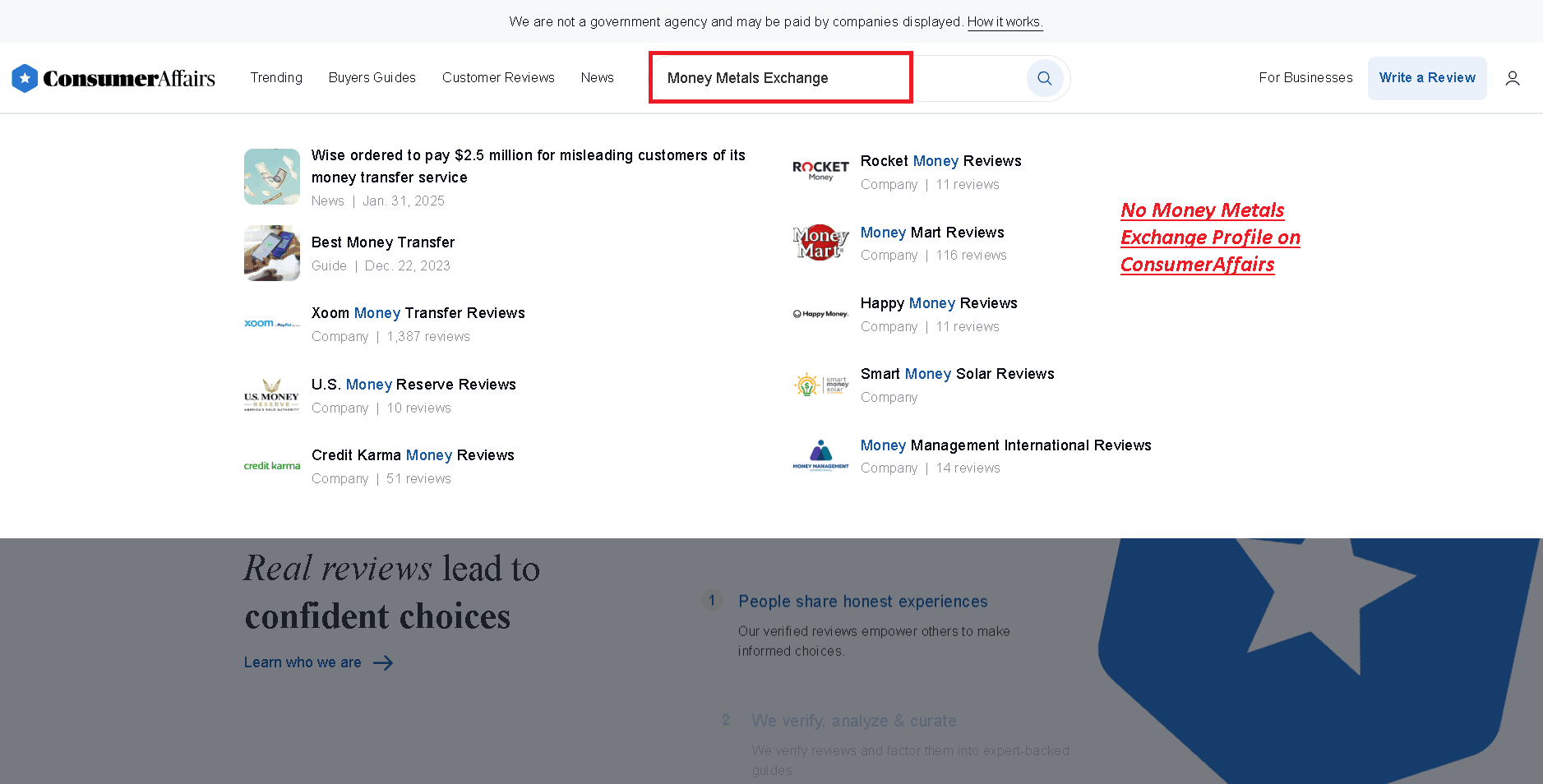
Task: Open Xoom Money Transfer Reviews
Action: pyautogui.click(x=418, y=313)
